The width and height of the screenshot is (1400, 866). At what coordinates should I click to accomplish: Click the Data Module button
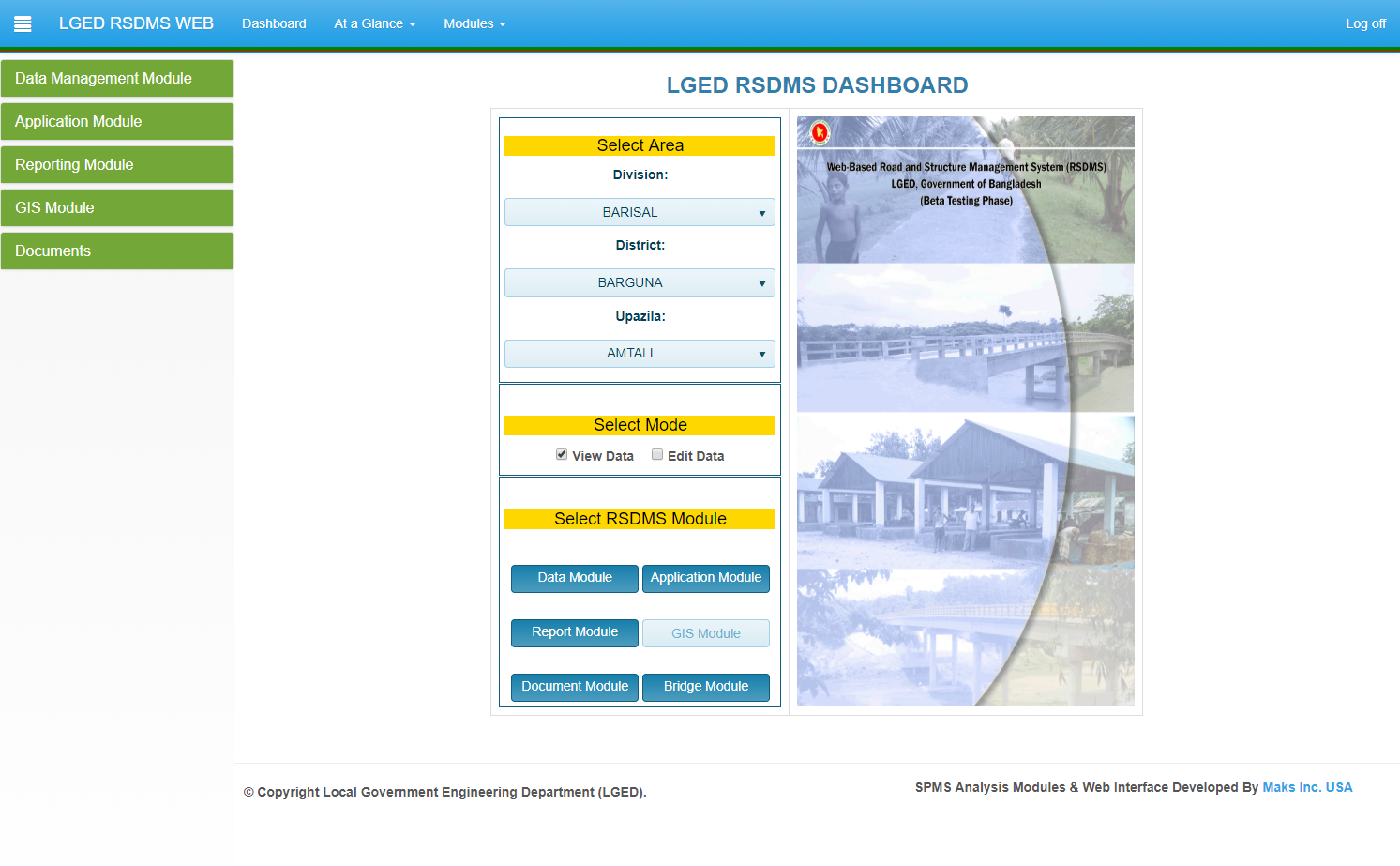[575, 578]
